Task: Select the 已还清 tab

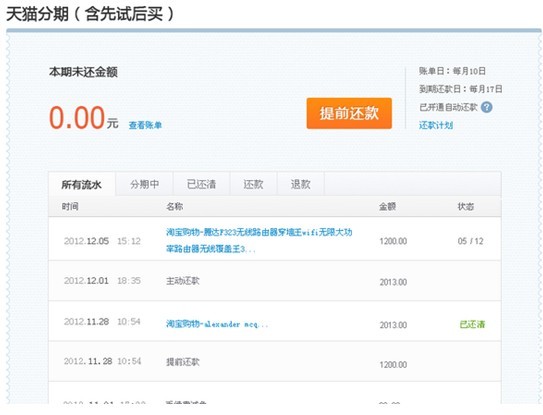Action: [x=201, y=184]
